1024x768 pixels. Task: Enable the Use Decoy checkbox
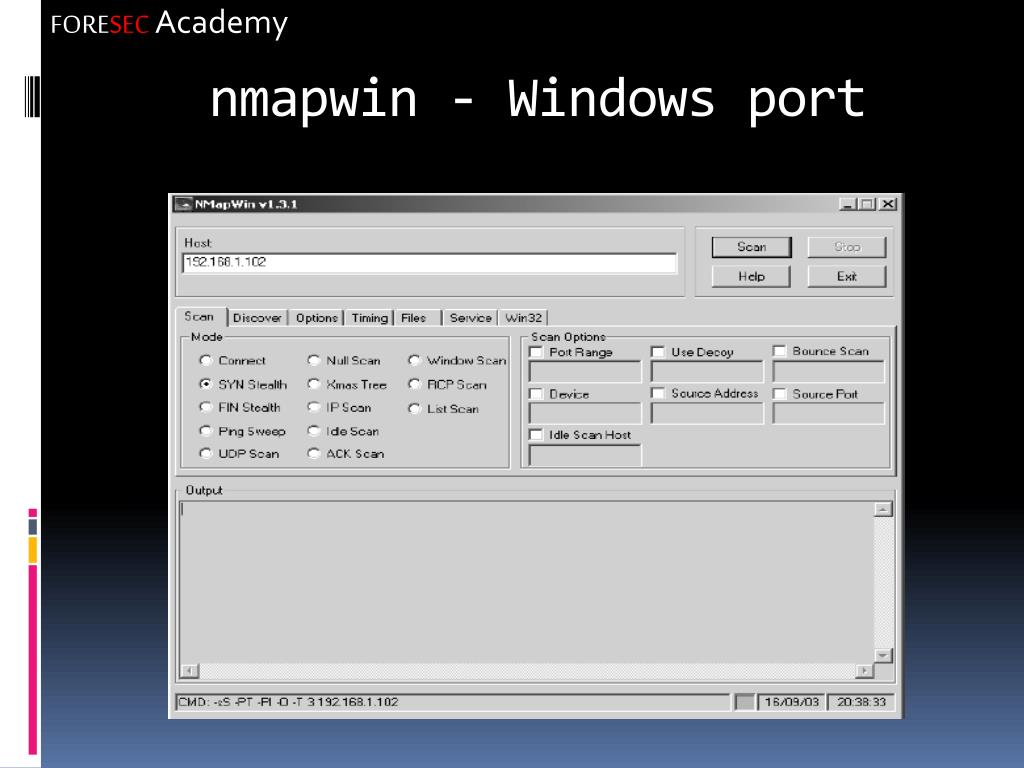(x=658, y=352)
